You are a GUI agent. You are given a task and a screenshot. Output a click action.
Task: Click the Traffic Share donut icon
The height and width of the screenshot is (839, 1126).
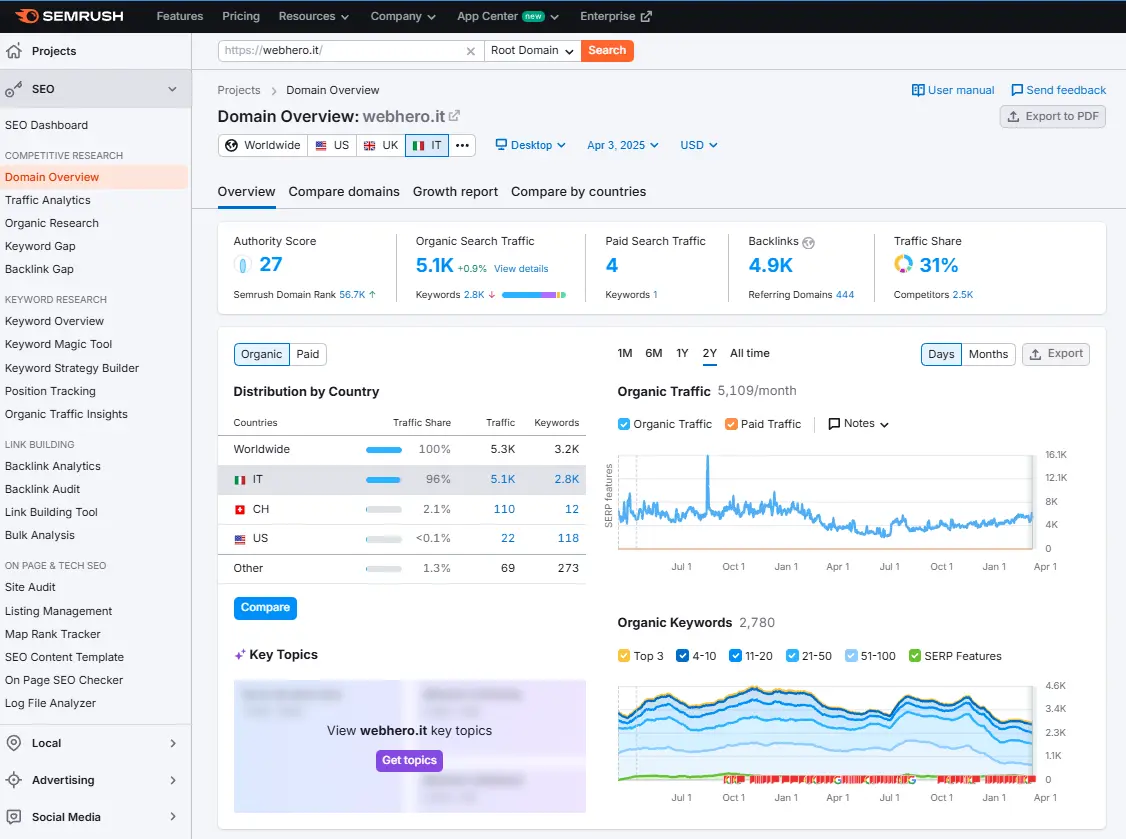click(903, 264)
